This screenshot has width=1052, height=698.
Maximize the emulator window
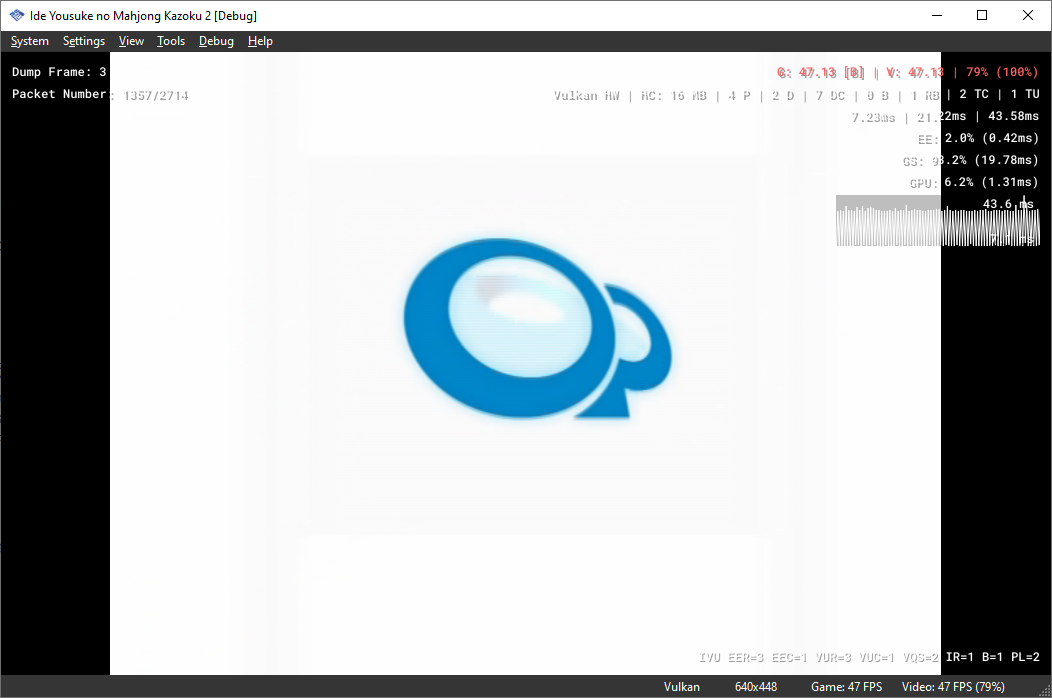tap(982, 15)
